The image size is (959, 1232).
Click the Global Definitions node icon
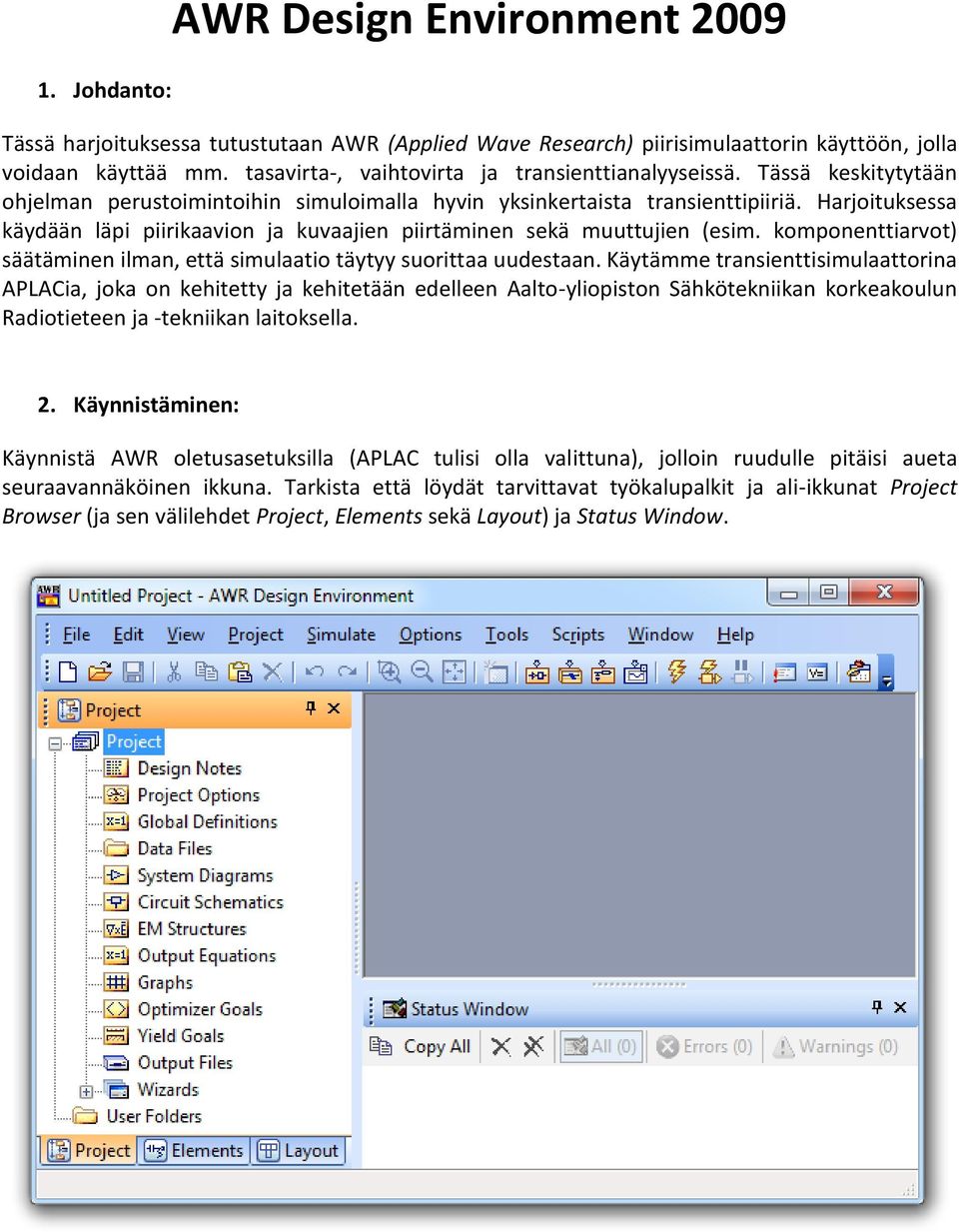(x=117, y=821)
